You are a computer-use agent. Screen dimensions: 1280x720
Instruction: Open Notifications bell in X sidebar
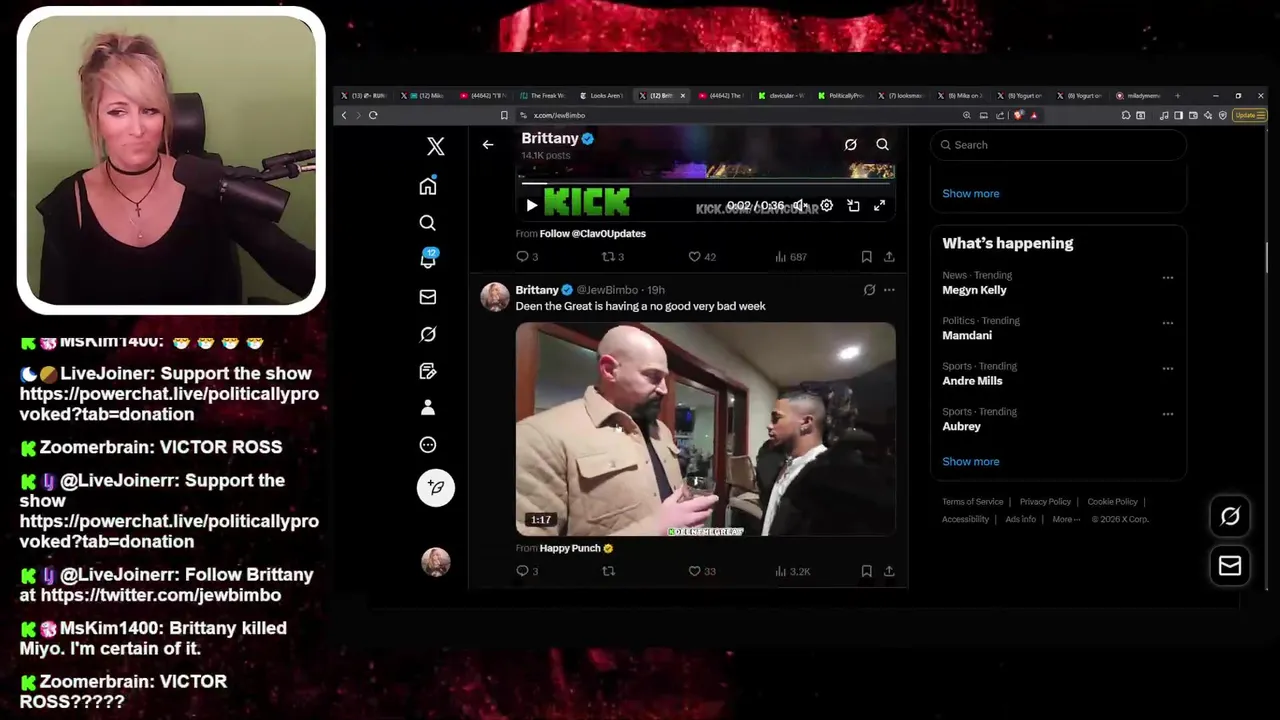click(x=428, y=259)
